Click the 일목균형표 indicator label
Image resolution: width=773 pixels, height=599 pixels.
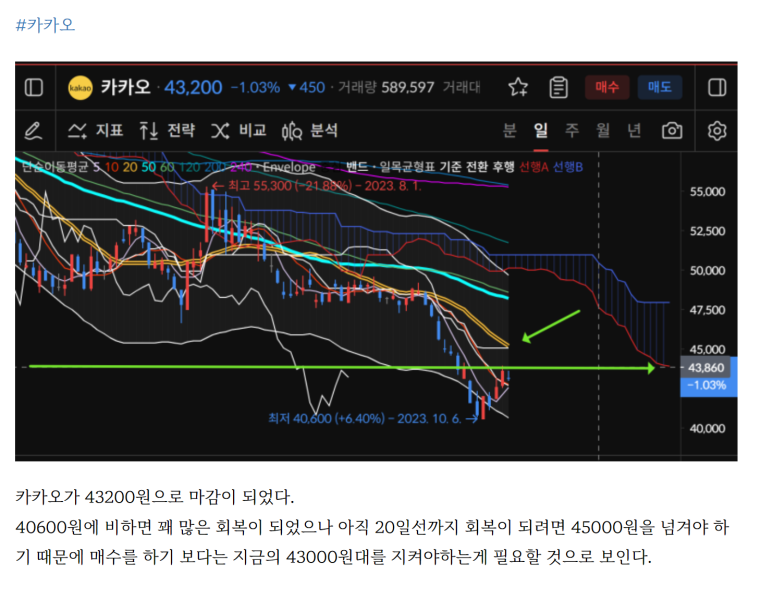[x=408, y=167]
